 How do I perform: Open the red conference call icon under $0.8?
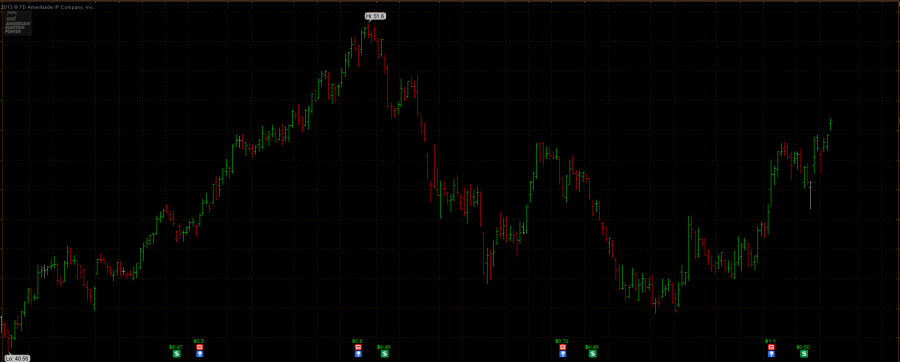358,347
